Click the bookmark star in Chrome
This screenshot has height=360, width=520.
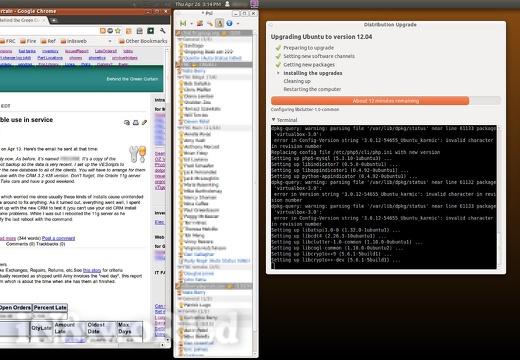(x=118, y=31)
